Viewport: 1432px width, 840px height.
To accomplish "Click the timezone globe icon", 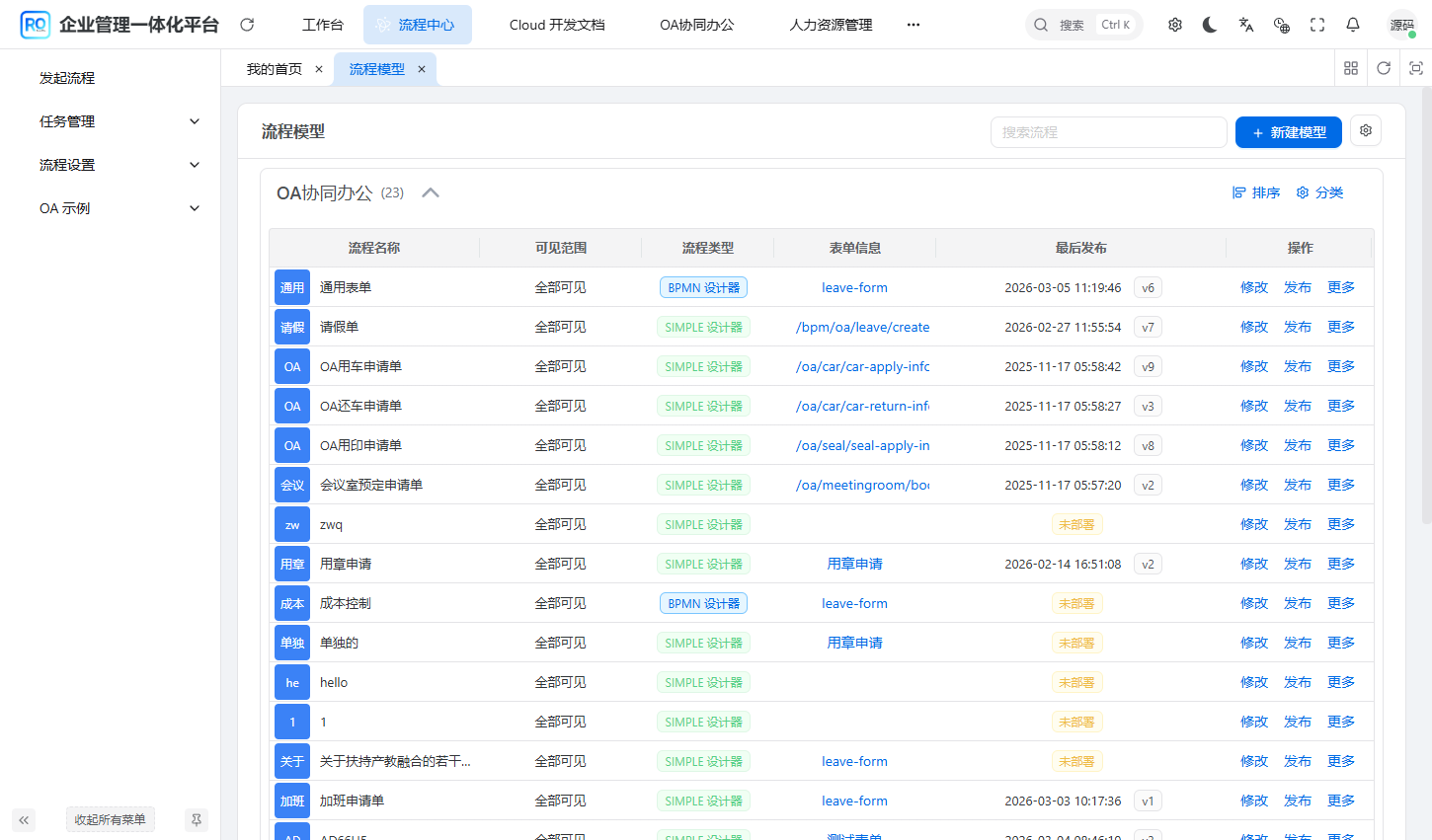I will click(1281, 24).
